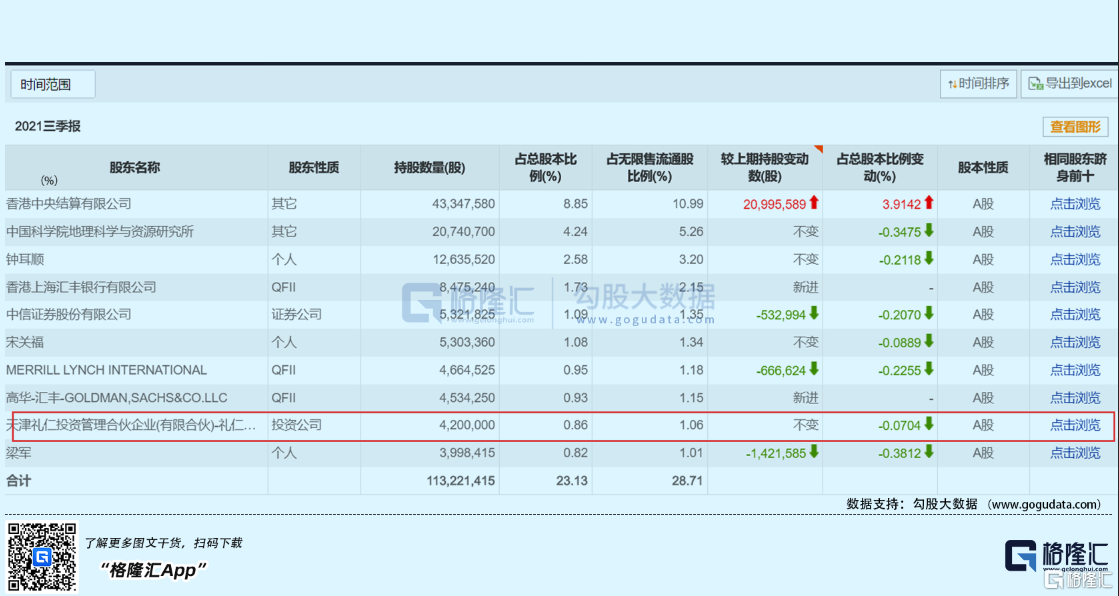This screenshot has height=596, width=1119.
Task: Click the 2021三季报 report label
Action: (48, 127)
